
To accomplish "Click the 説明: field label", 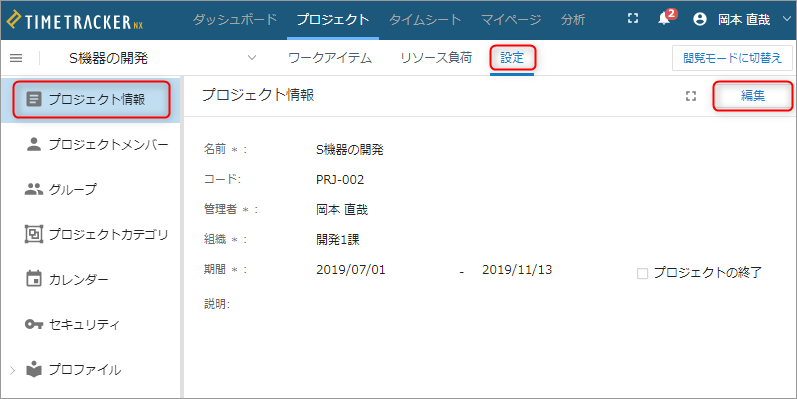I will click(x=217, y=304).
